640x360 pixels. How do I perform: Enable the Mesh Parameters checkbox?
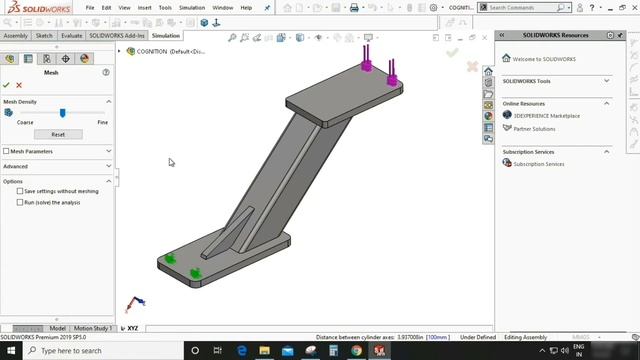click(x=6, y=151)
